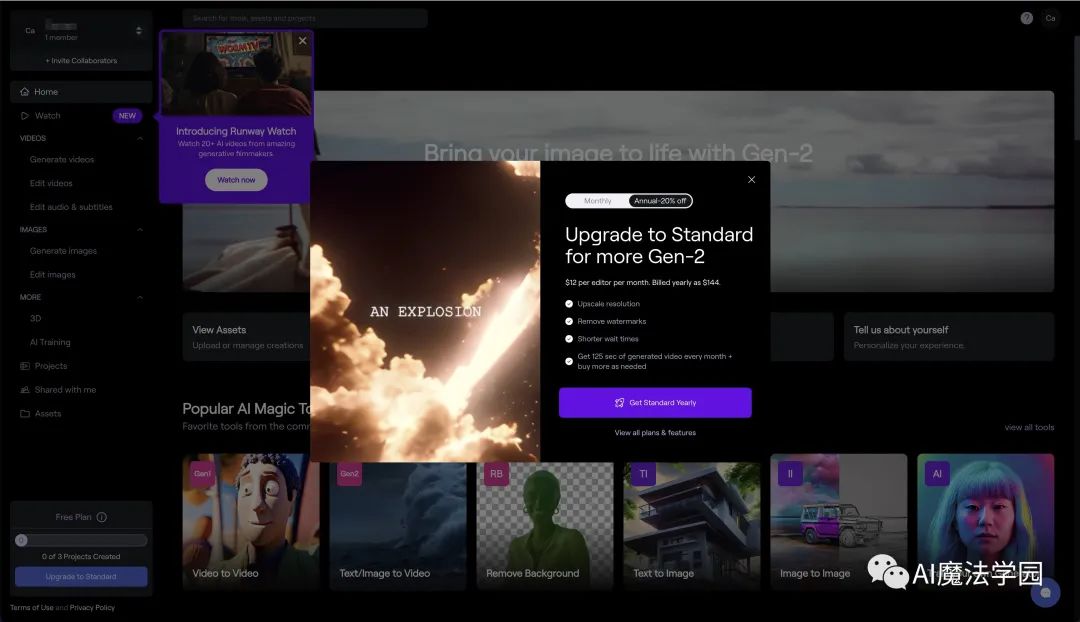Click the TI badge on Text to Image
Image resolution: width=1080 pixels, height=622 pixels.
tap(643, 474)
